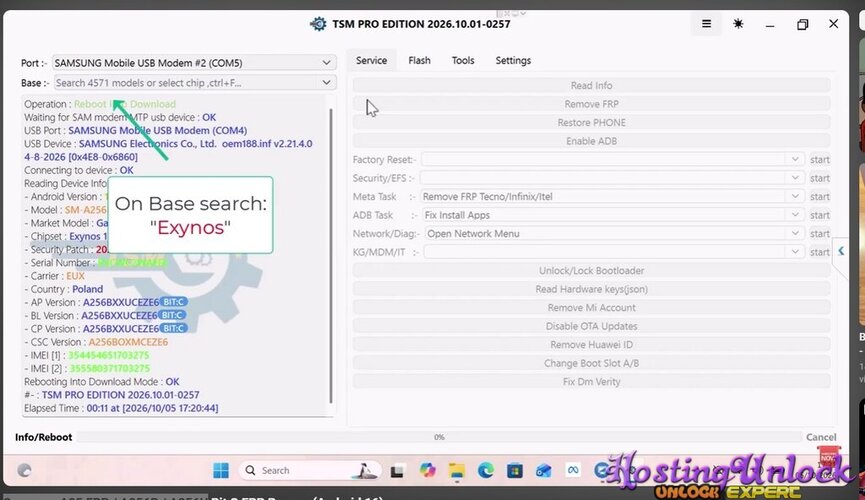This screenshot has width=865, height=500.
Task: Open the Settings tab
Action: click(513, 60)
